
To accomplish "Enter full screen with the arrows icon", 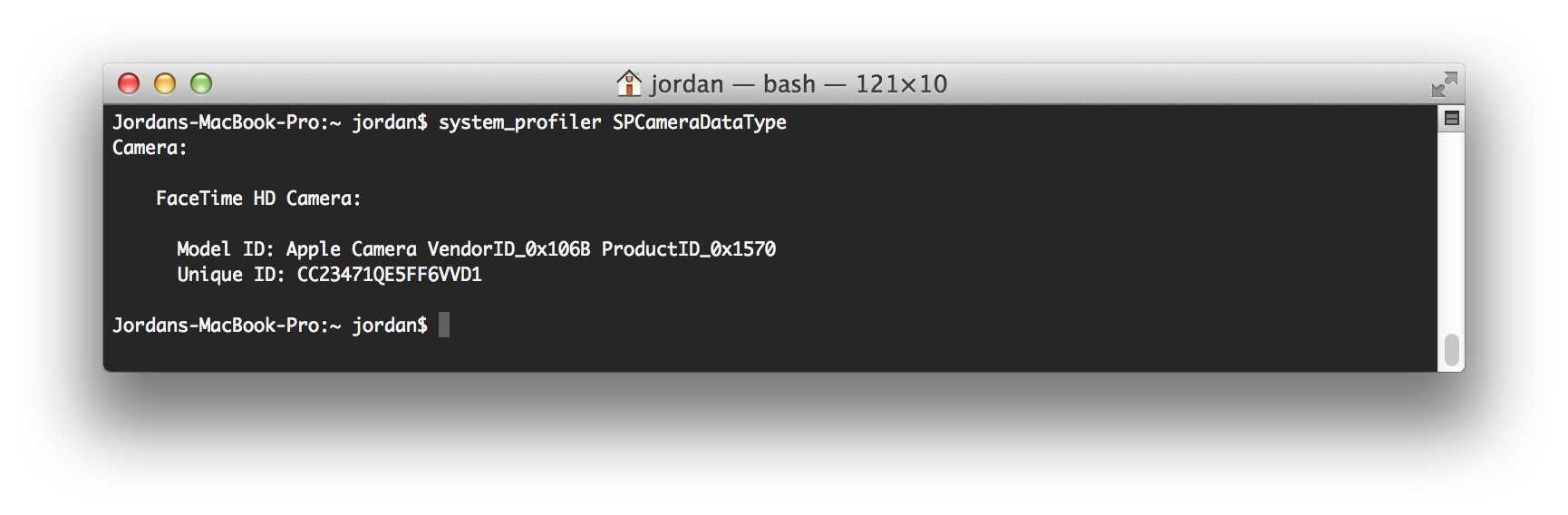I will [x=1444, y=84].
